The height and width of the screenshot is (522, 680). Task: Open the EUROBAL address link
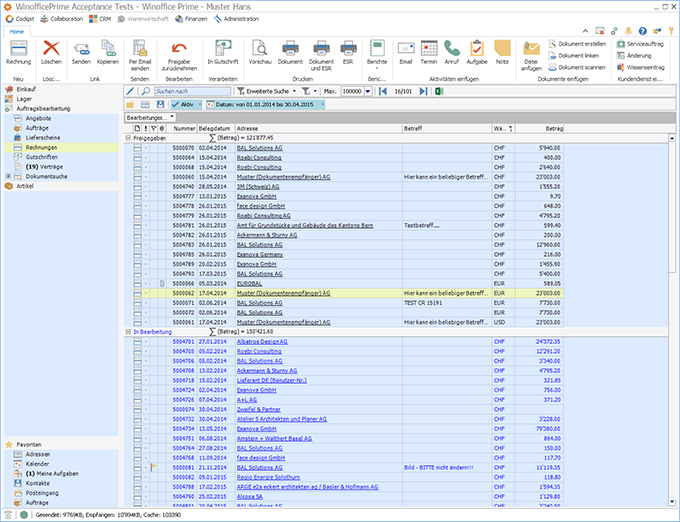[x=249, y=284]
